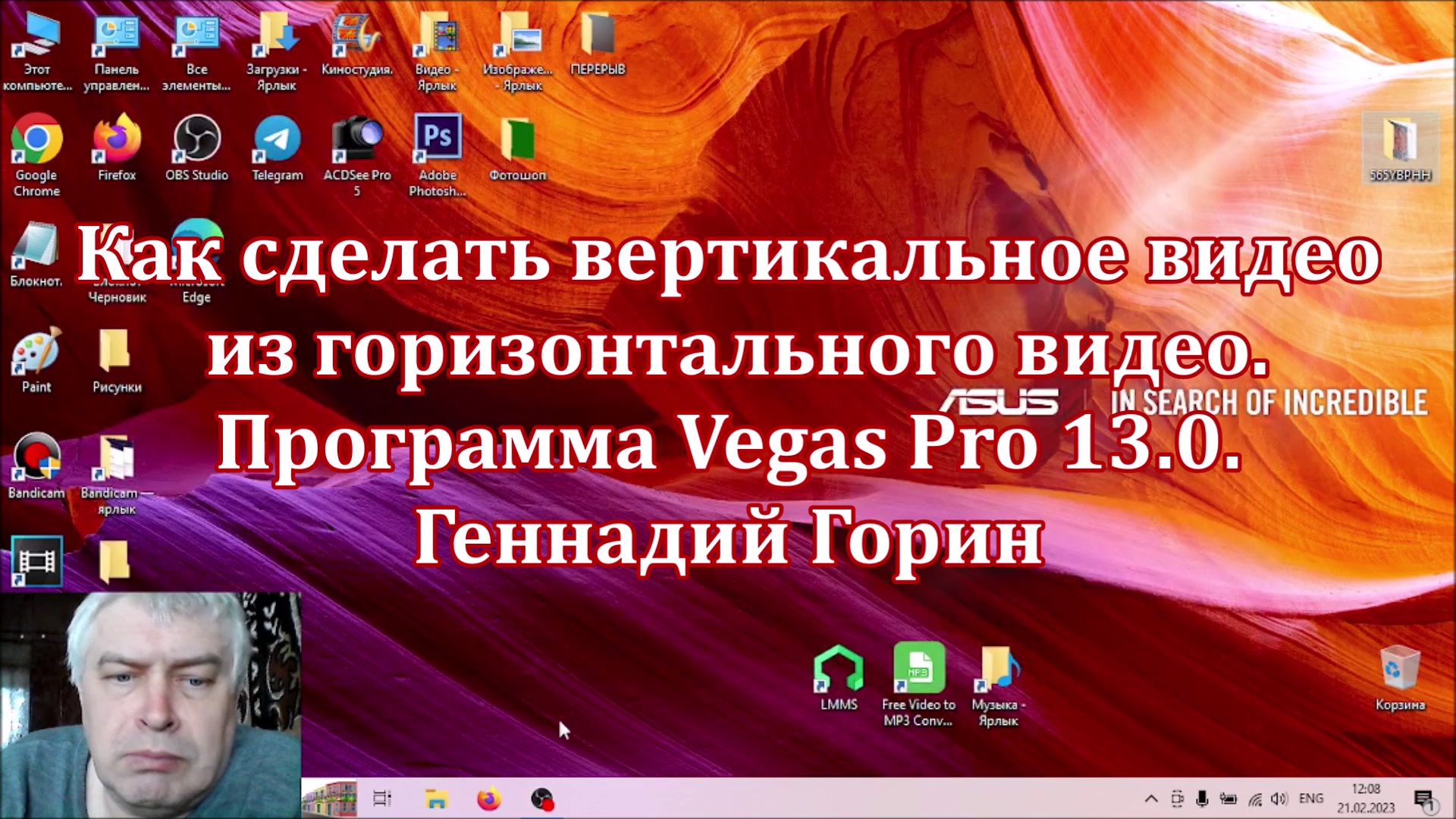
Task: Open the volume control in tray
Action: (1280, 799)
